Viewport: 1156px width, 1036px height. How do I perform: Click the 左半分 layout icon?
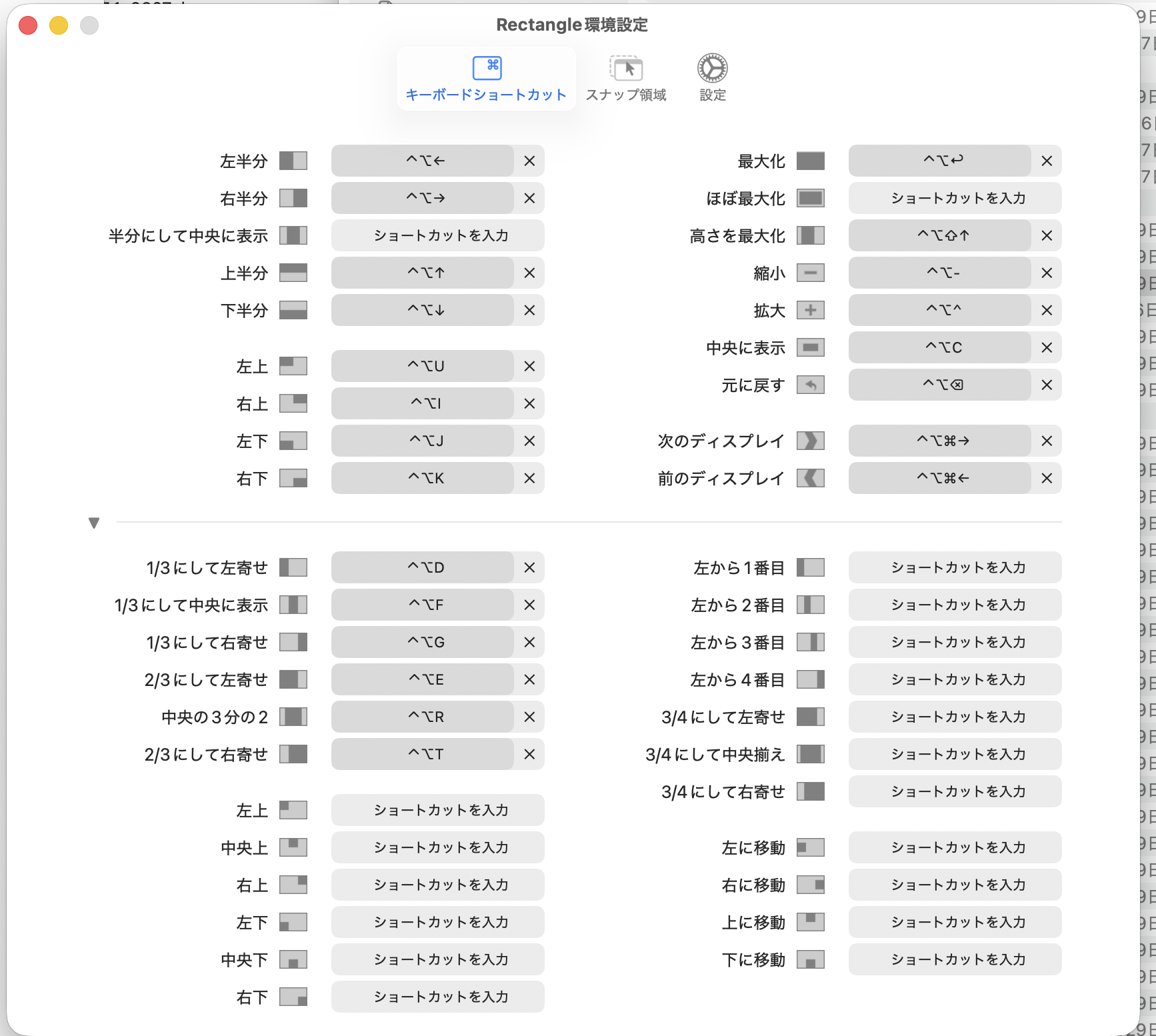tap(293, 161)
